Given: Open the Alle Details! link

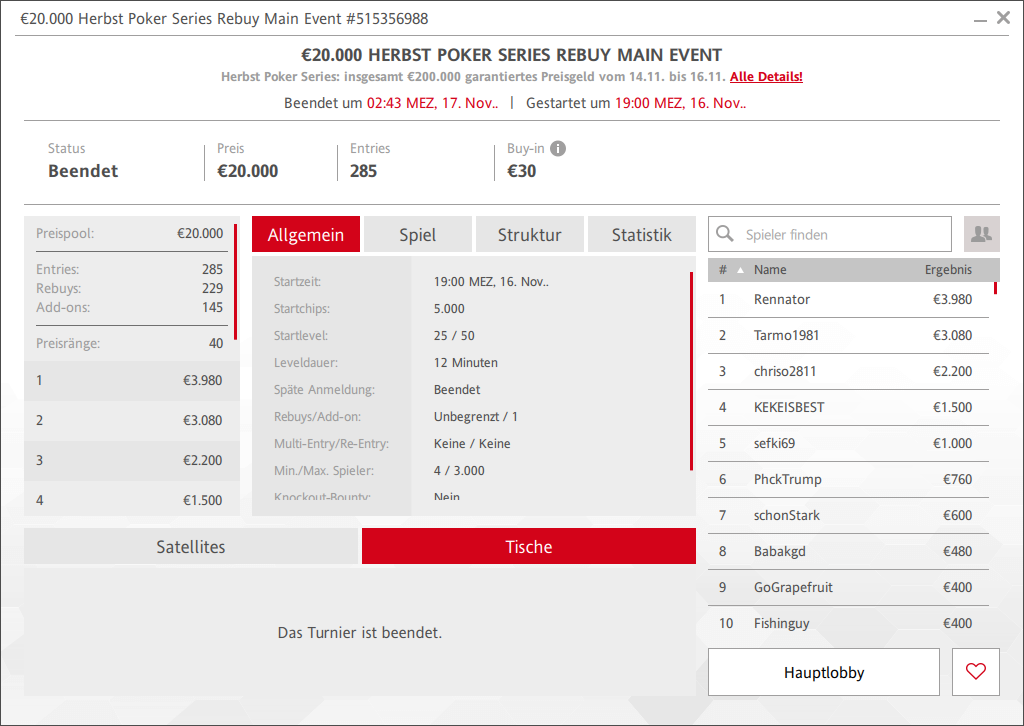Looking at the screenshot, I should (766, 77).
